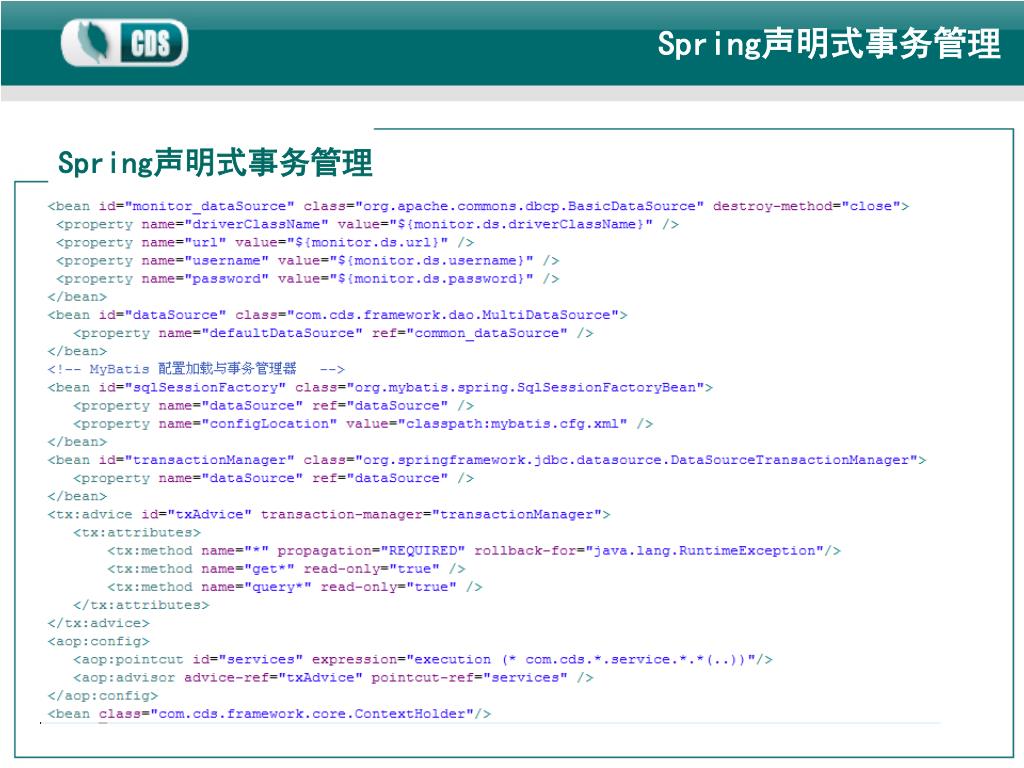Select the configLocation property line
This screenshot has width=1024, height=768.
(x=363, y=424)
